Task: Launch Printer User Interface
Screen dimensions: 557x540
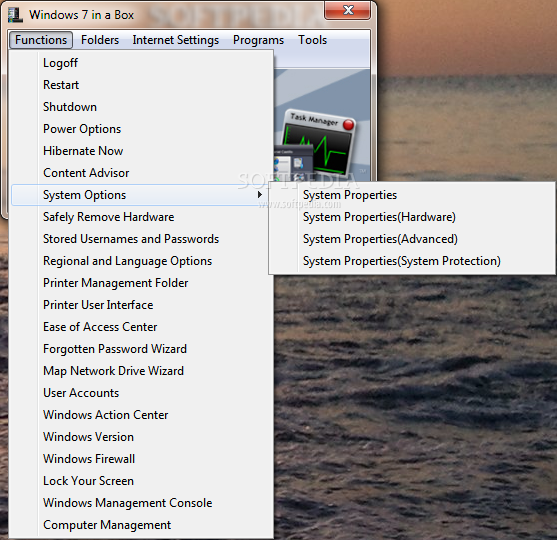Action: coord(142,305)
